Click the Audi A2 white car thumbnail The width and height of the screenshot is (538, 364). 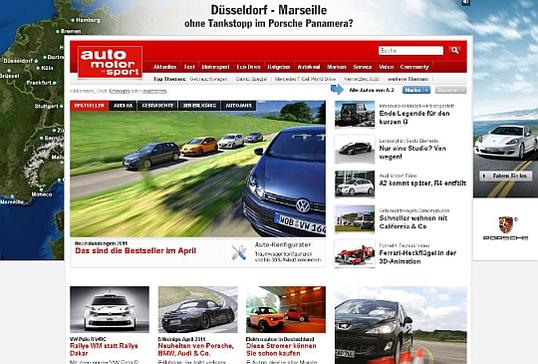tap(355, 184)
